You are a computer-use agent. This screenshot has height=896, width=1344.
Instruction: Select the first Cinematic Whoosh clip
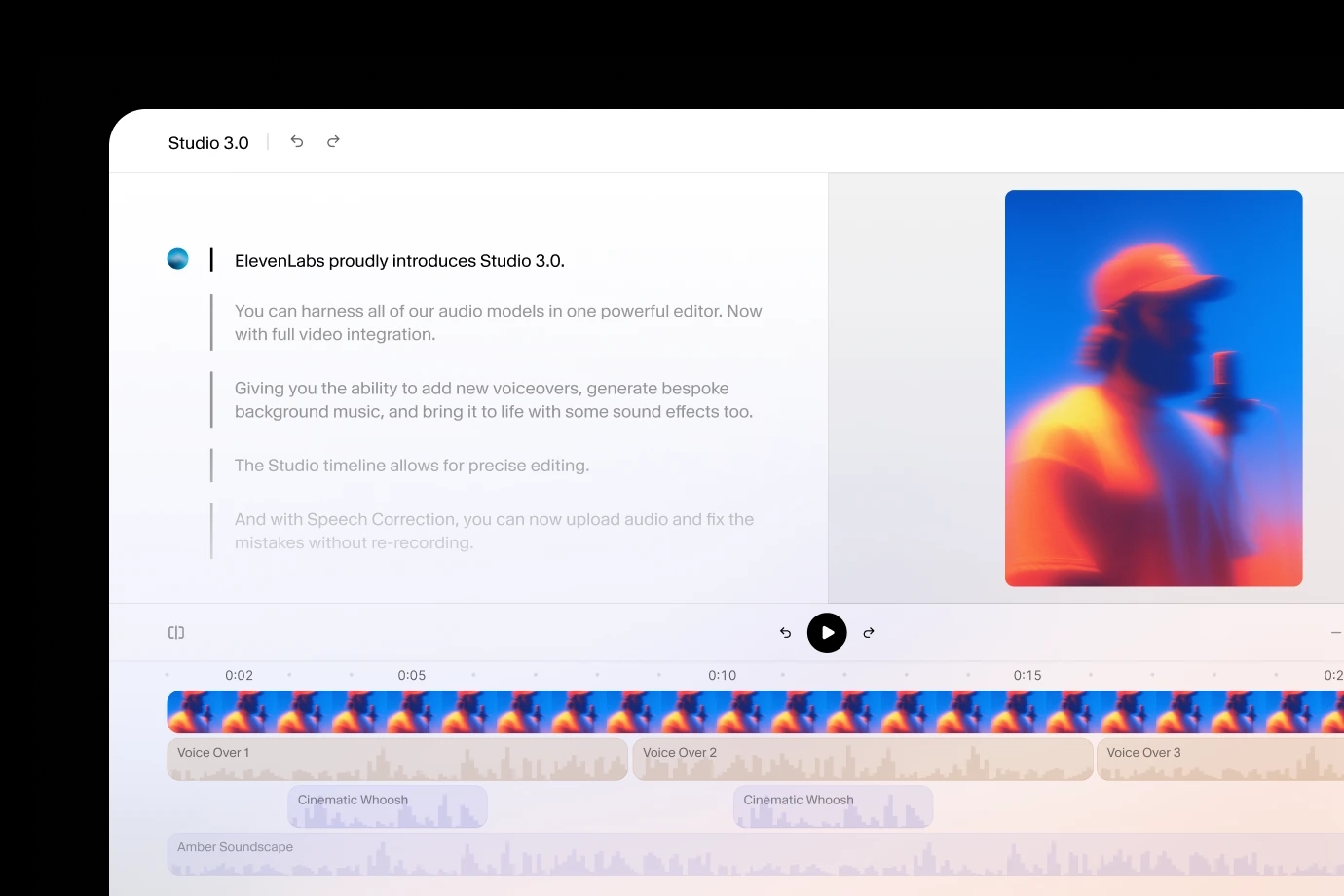tap(388, 807)
